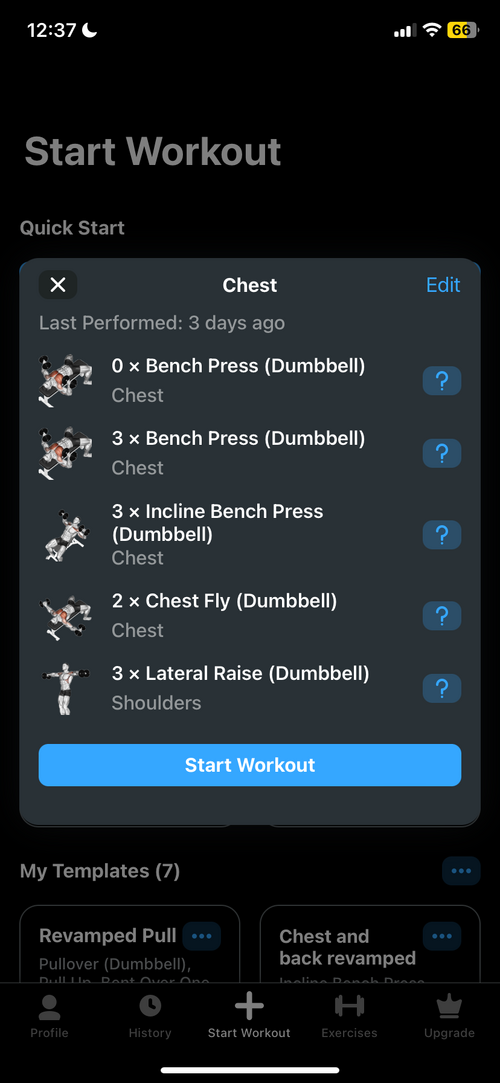Open help for 0 × Bench Press (Dumbbell)
This screenshot has width=500, height=1083.
pyautogui.click(x=442, y=381)
